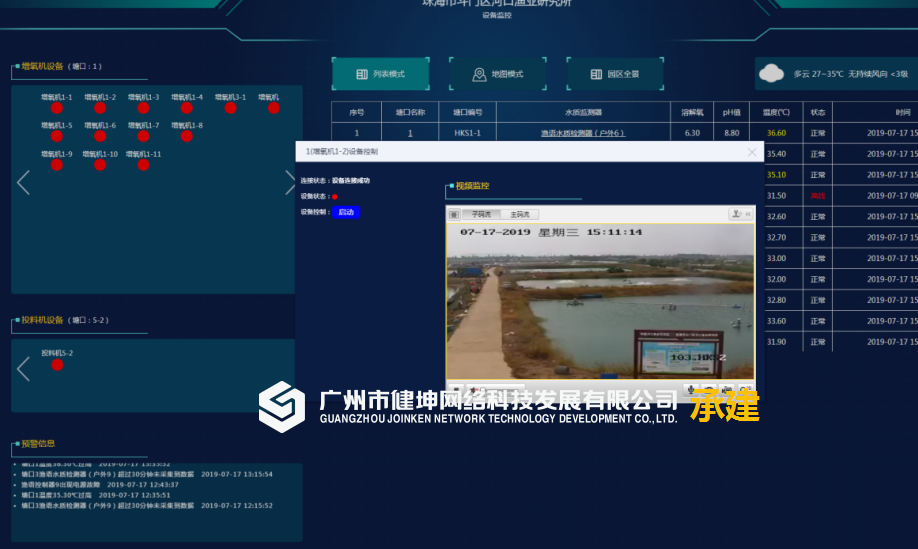Switch to 地图模式 map view
The width and height of the screenshot is (918, 549).
[498, 74]
